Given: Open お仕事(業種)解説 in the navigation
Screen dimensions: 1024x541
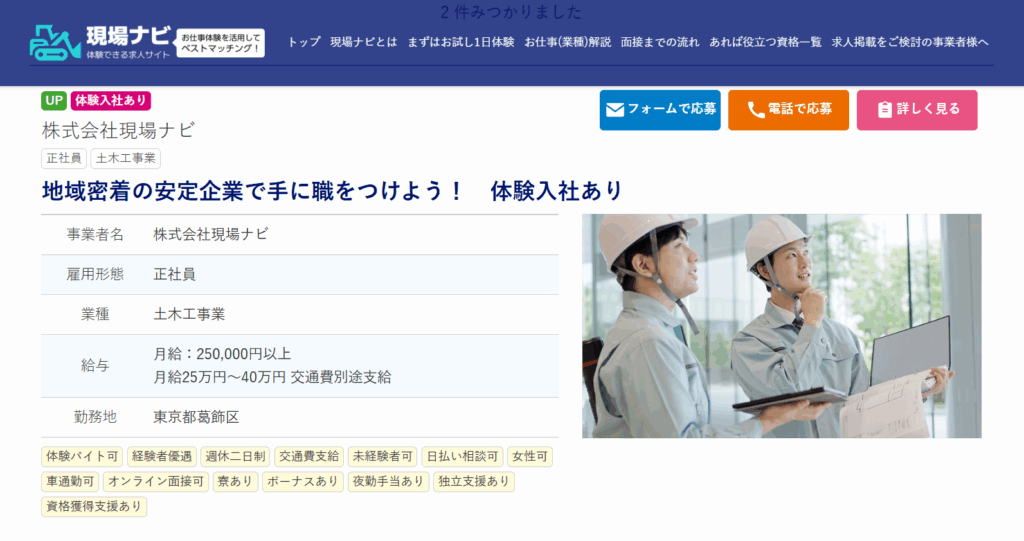Looking at the screenshot, I should [x=567, y=42].
